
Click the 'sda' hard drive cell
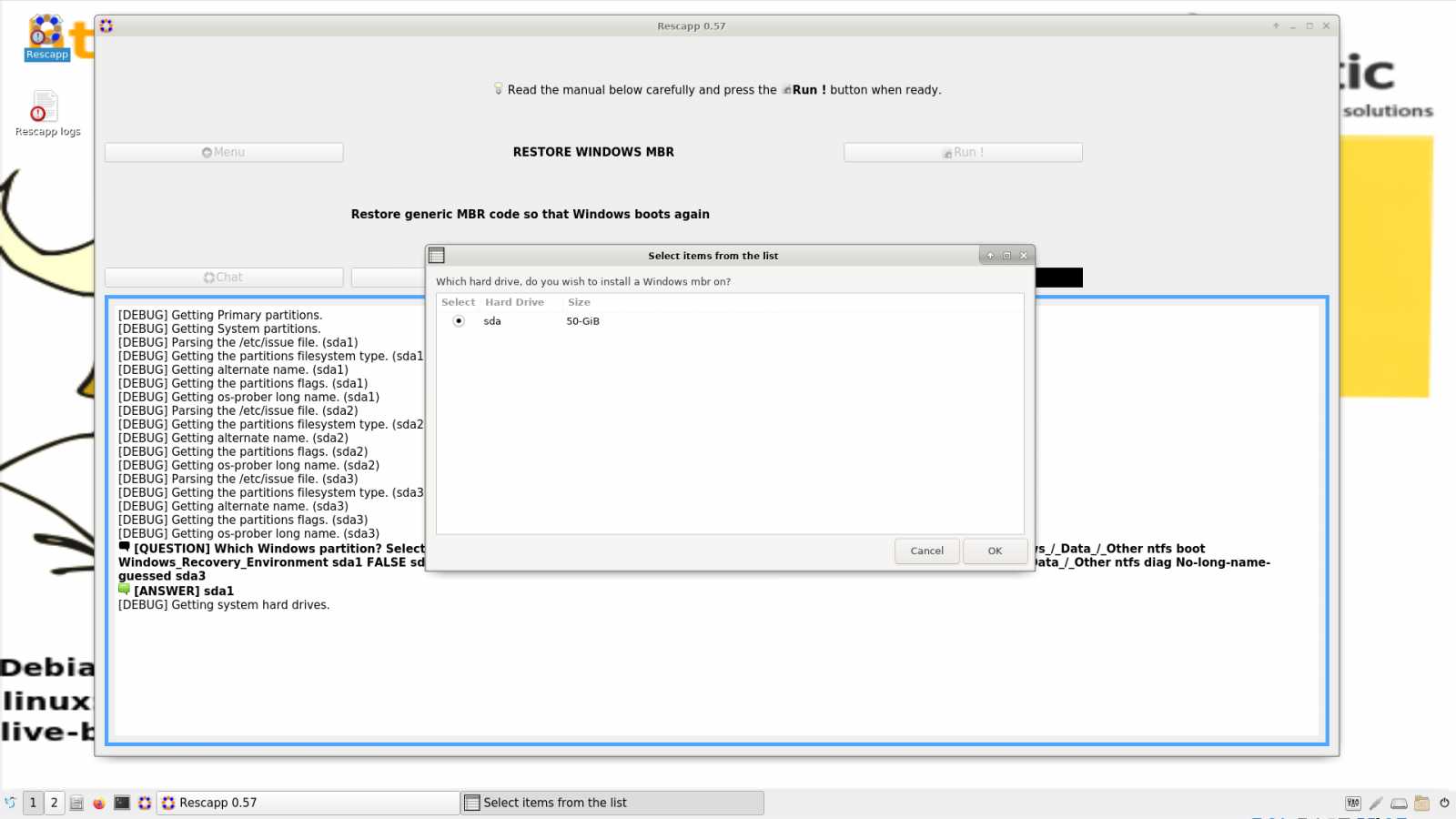[492, 321]
